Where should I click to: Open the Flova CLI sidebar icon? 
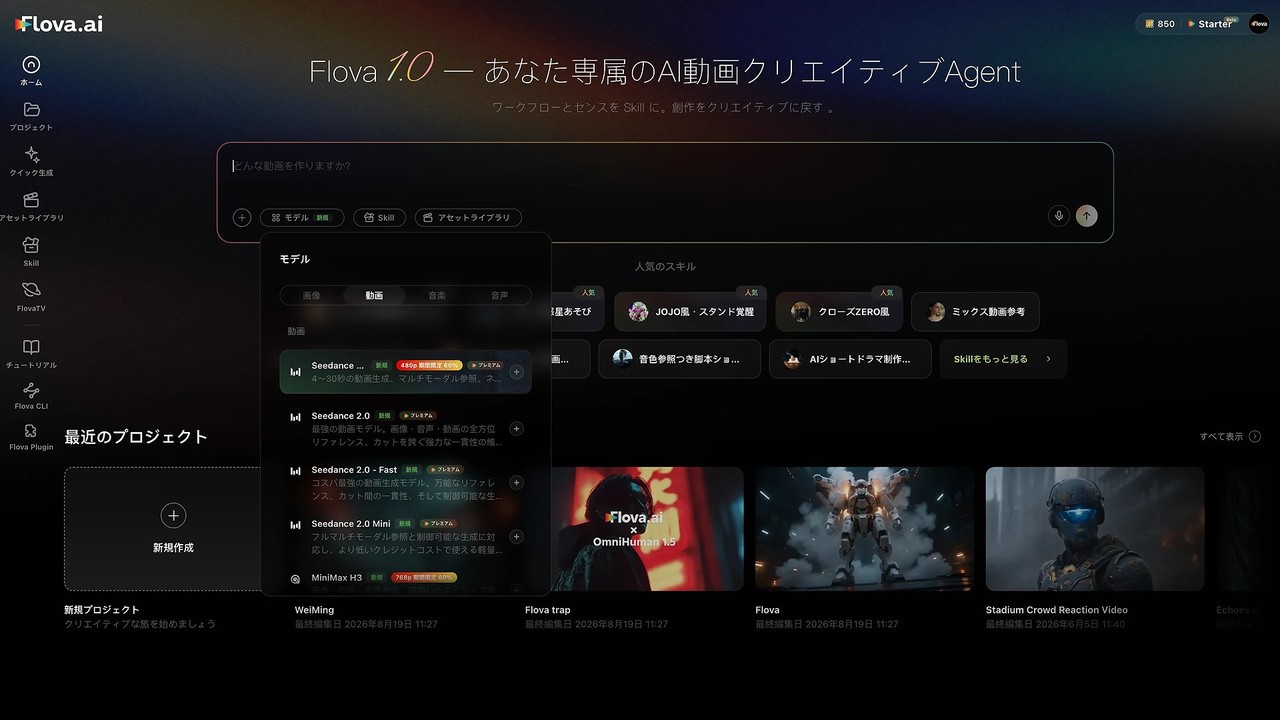point(31,390)
